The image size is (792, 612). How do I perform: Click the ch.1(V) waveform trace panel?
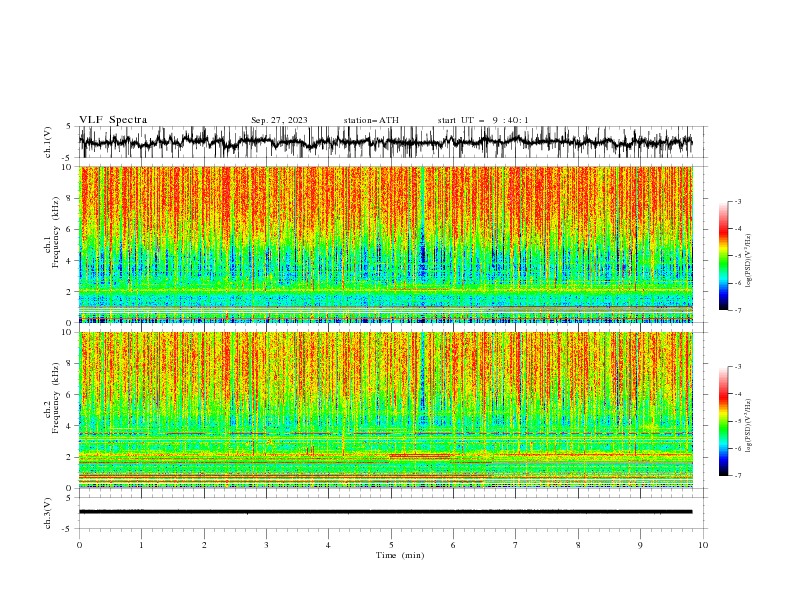tap(386, 142)
